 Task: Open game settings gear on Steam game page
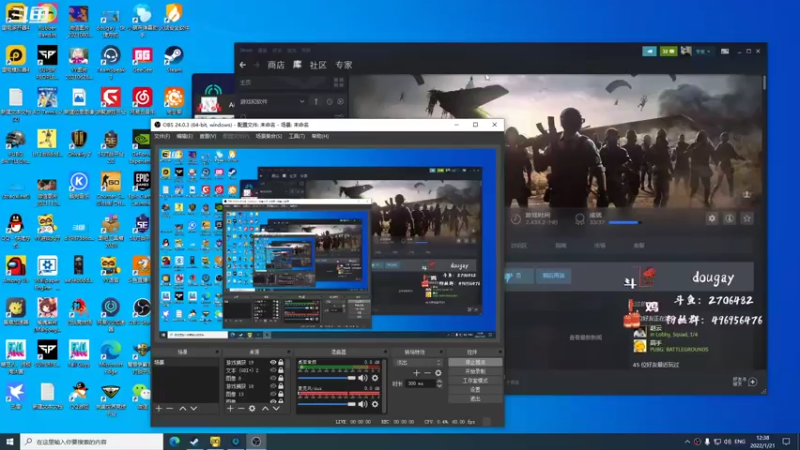(x=712, y=218)
